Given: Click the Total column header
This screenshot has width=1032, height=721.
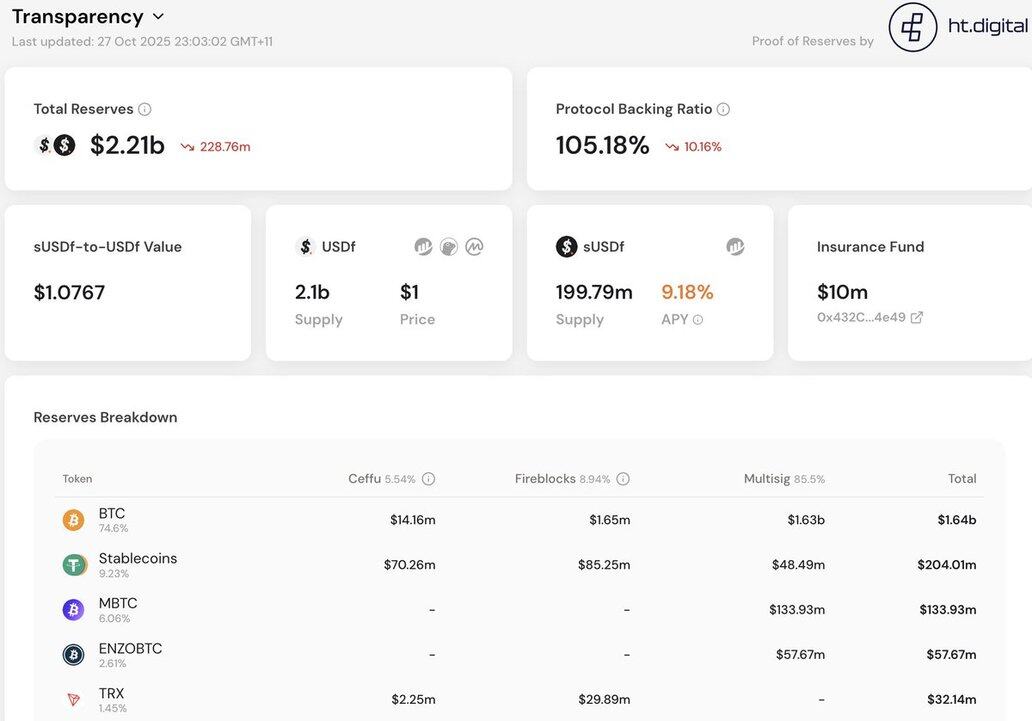Looking at the screenshot, I should point(962,479).
